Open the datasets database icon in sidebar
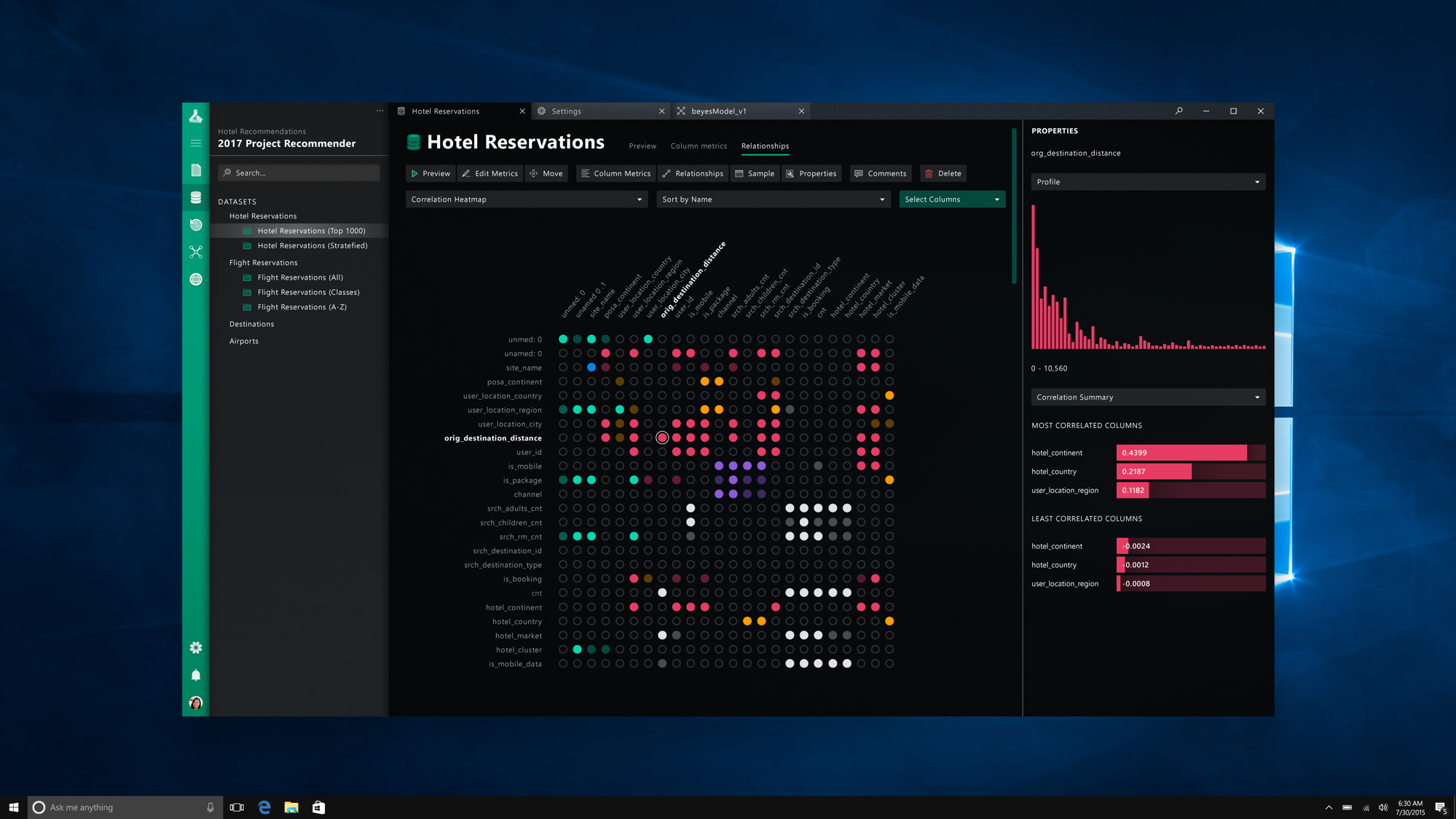The width and height of the screenshot is (1456, 819). 196,197
